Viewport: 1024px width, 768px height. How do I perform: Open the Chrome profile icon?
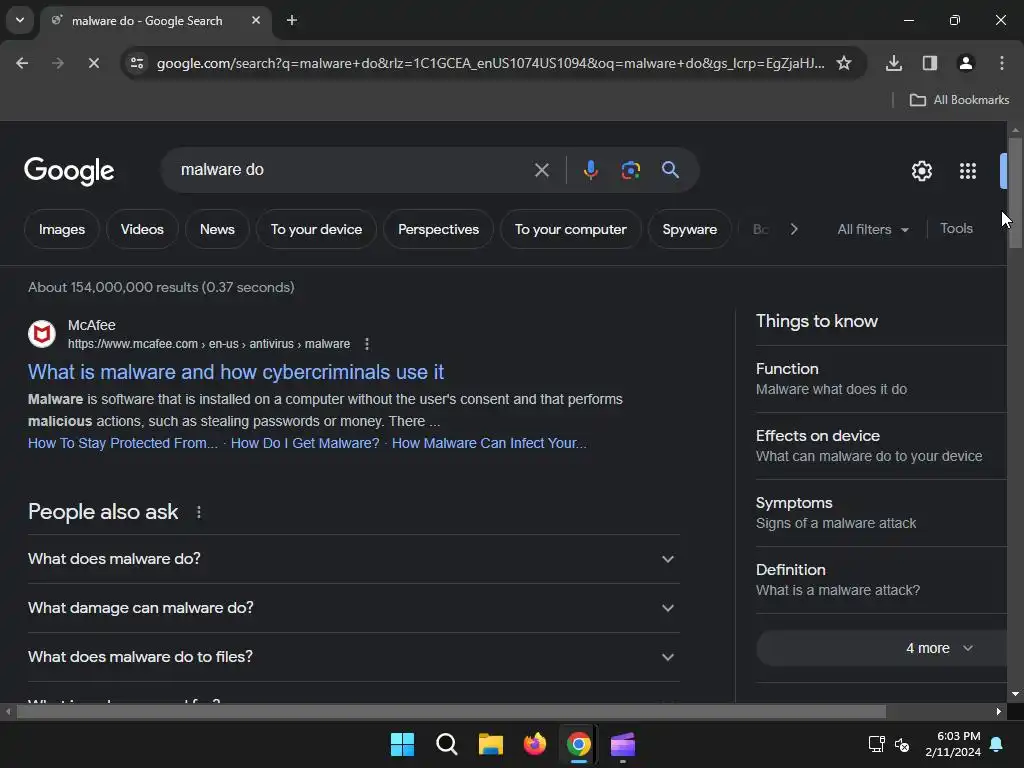point(966,63)
